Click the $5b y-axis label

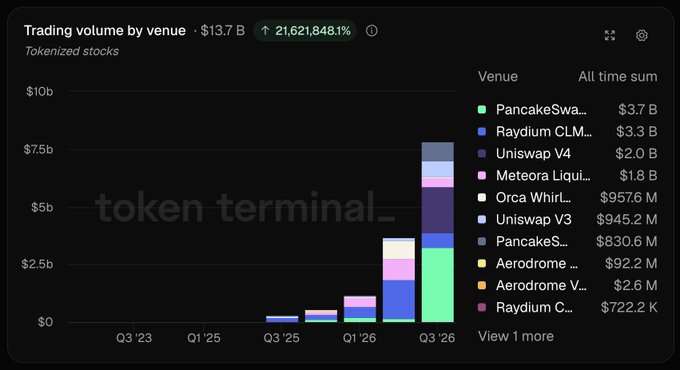tap(42, 207)
